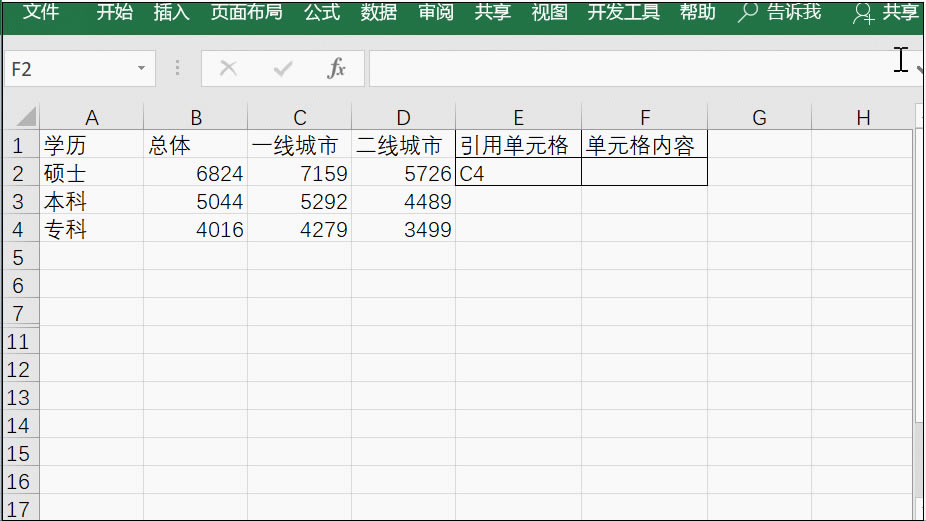The image size is (926, 521).
Task: Click cell with value 6824
Action: click(195, 172)
